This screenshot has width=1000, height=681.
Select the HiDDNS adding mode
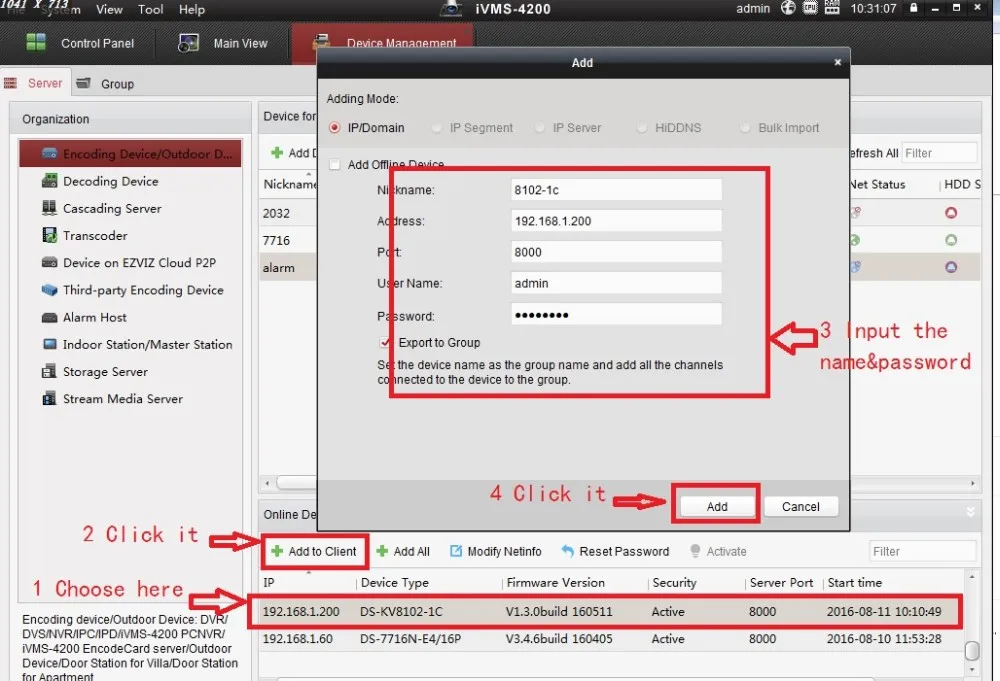[642, 128]
